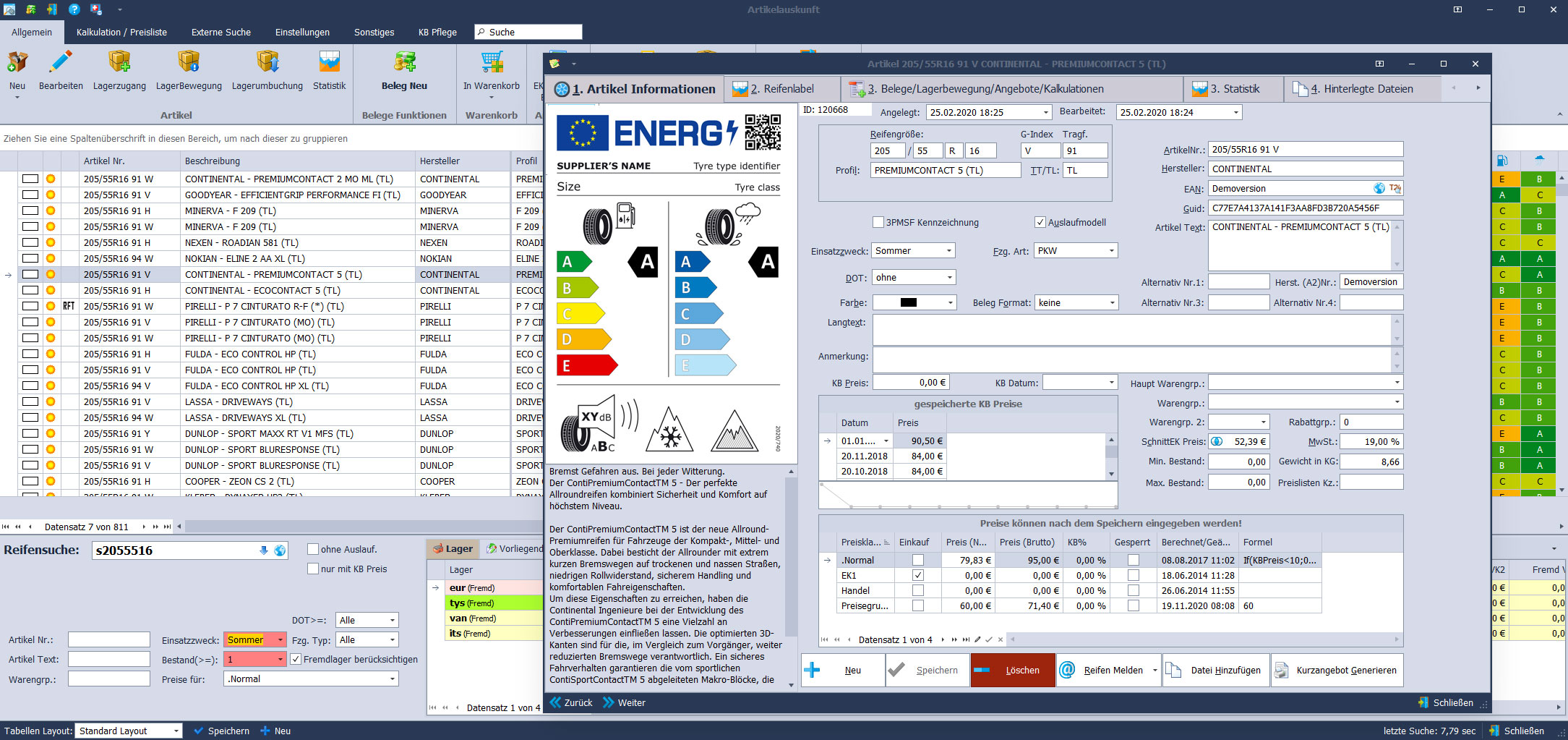
Task: Click the Reifensuche input field
Action: click(x=176, y=550)
